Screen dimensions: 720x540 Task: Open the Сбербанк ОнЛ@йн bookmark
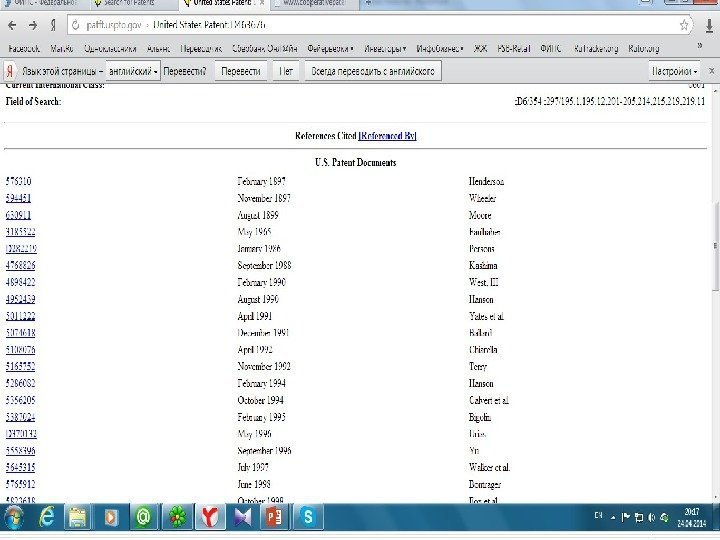[264, 48]
